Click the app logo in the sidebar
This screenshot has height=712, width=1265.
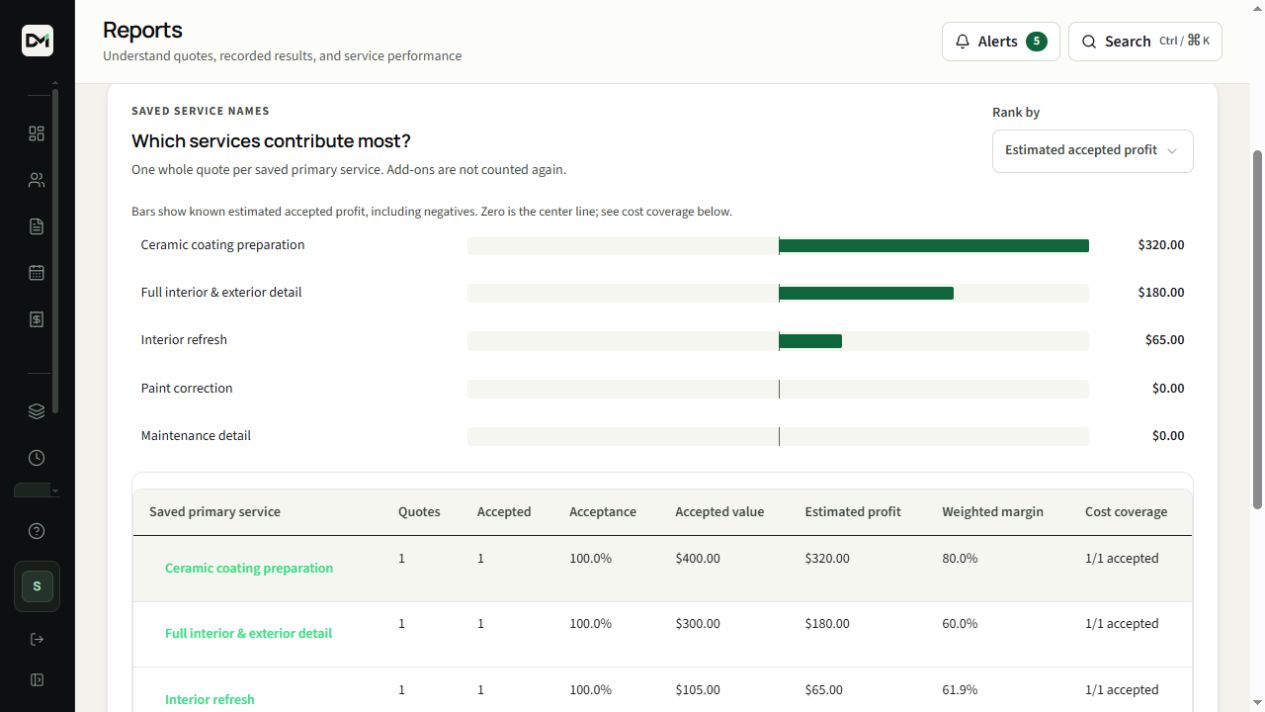(x=37, y=40)
